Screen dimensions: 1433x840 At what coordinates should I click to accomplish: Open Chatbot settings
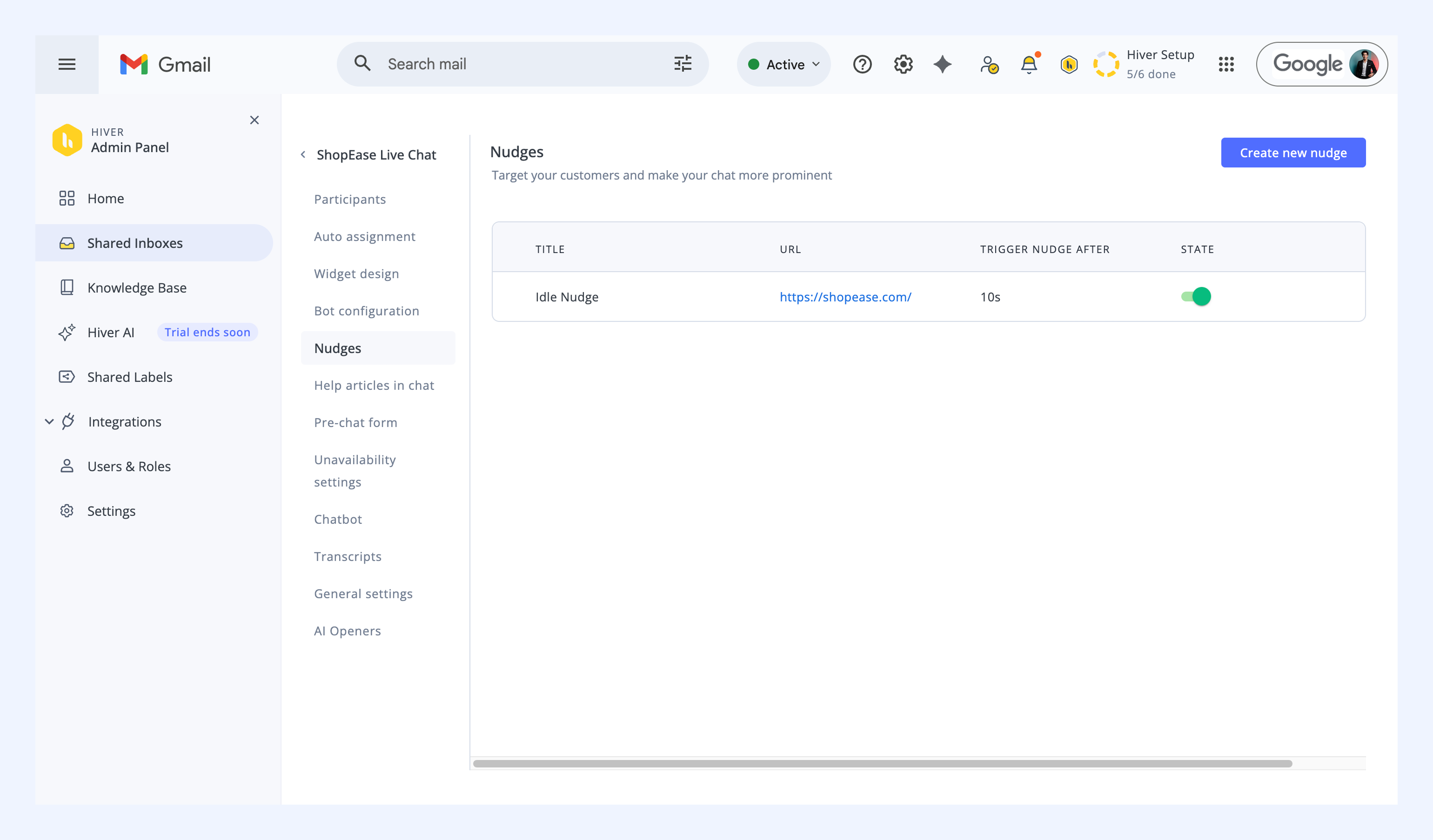pyautogui.click(x=338, y=520)
